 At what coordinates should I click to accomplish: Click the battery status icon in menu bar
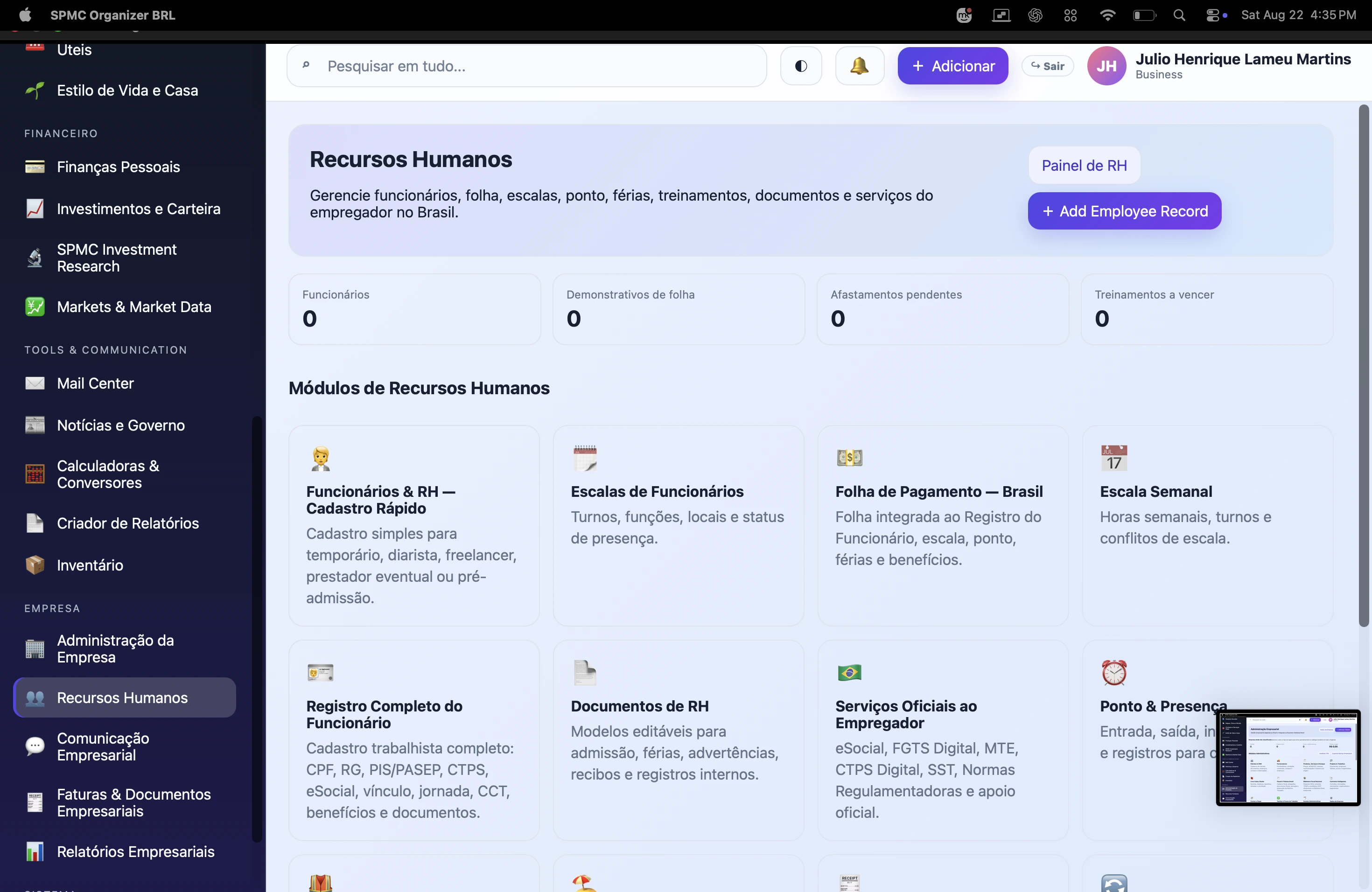click(1144, 15)
